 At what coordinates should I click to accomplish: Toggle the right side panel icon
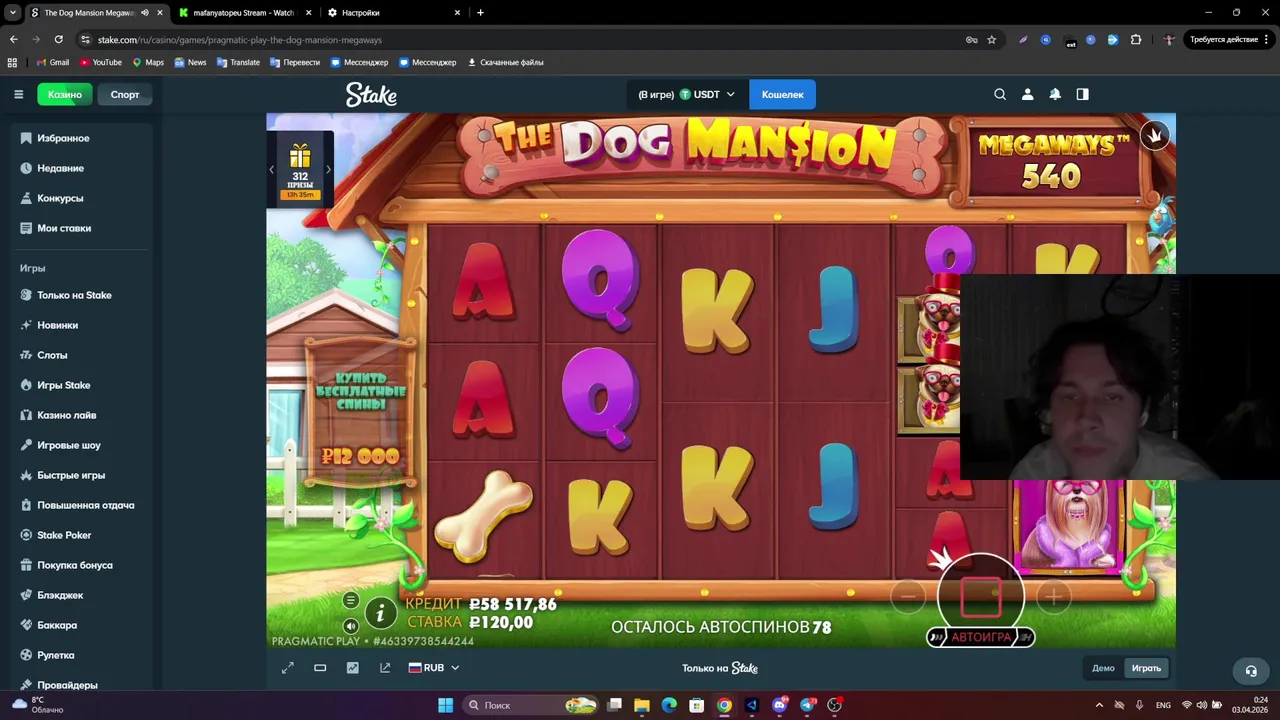click(1082, 94)
